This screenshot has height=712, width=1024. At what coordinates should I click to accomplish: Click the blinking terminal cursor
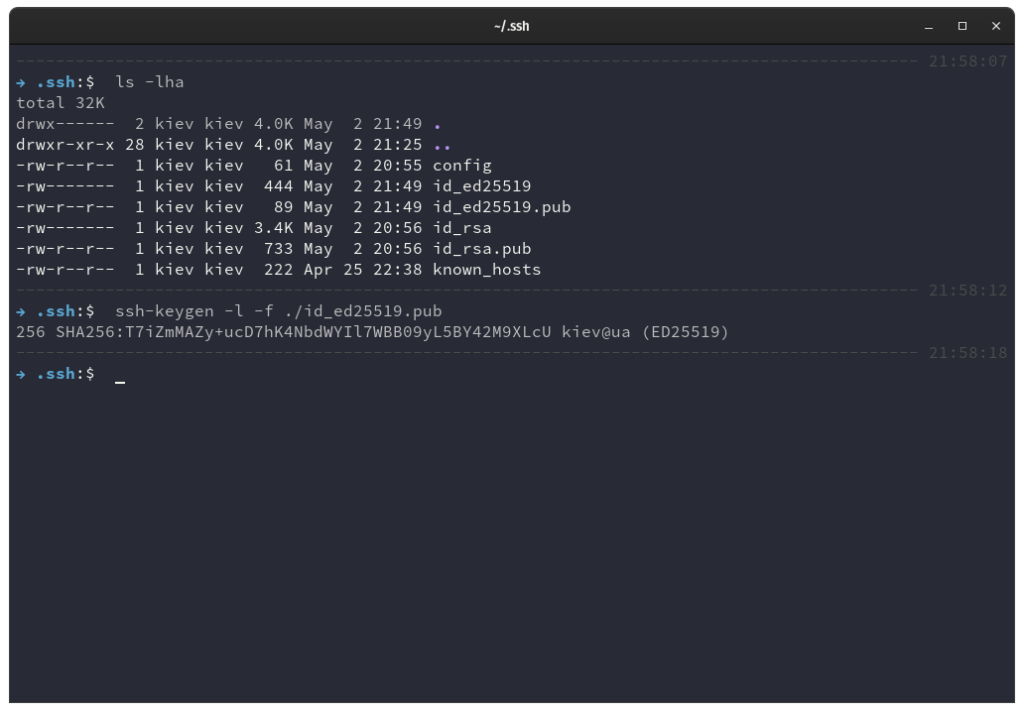pos(119,378)
